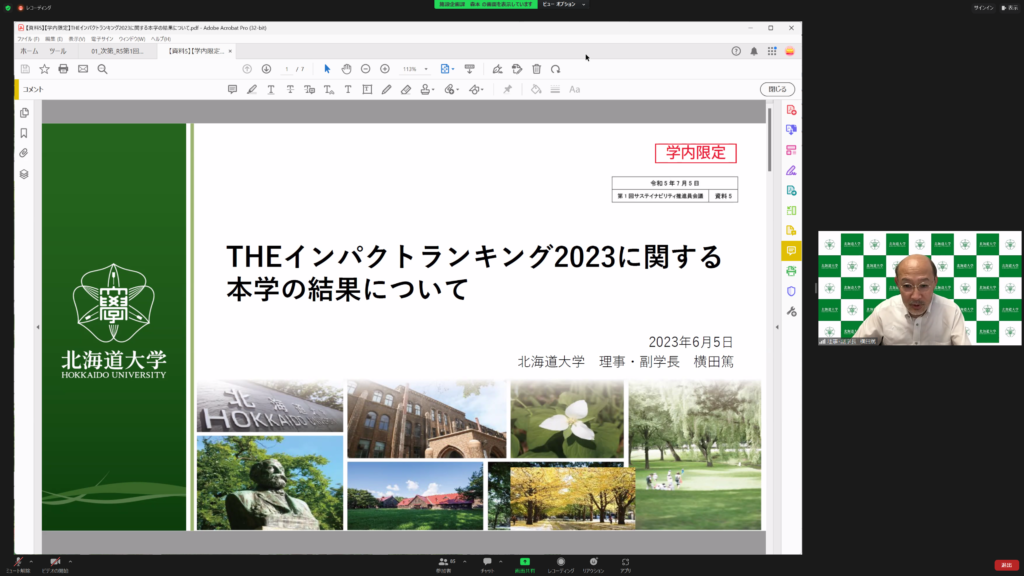Select the highlighter pen comment tool
Screen dimensions: 1024x576
coord(252,89)
